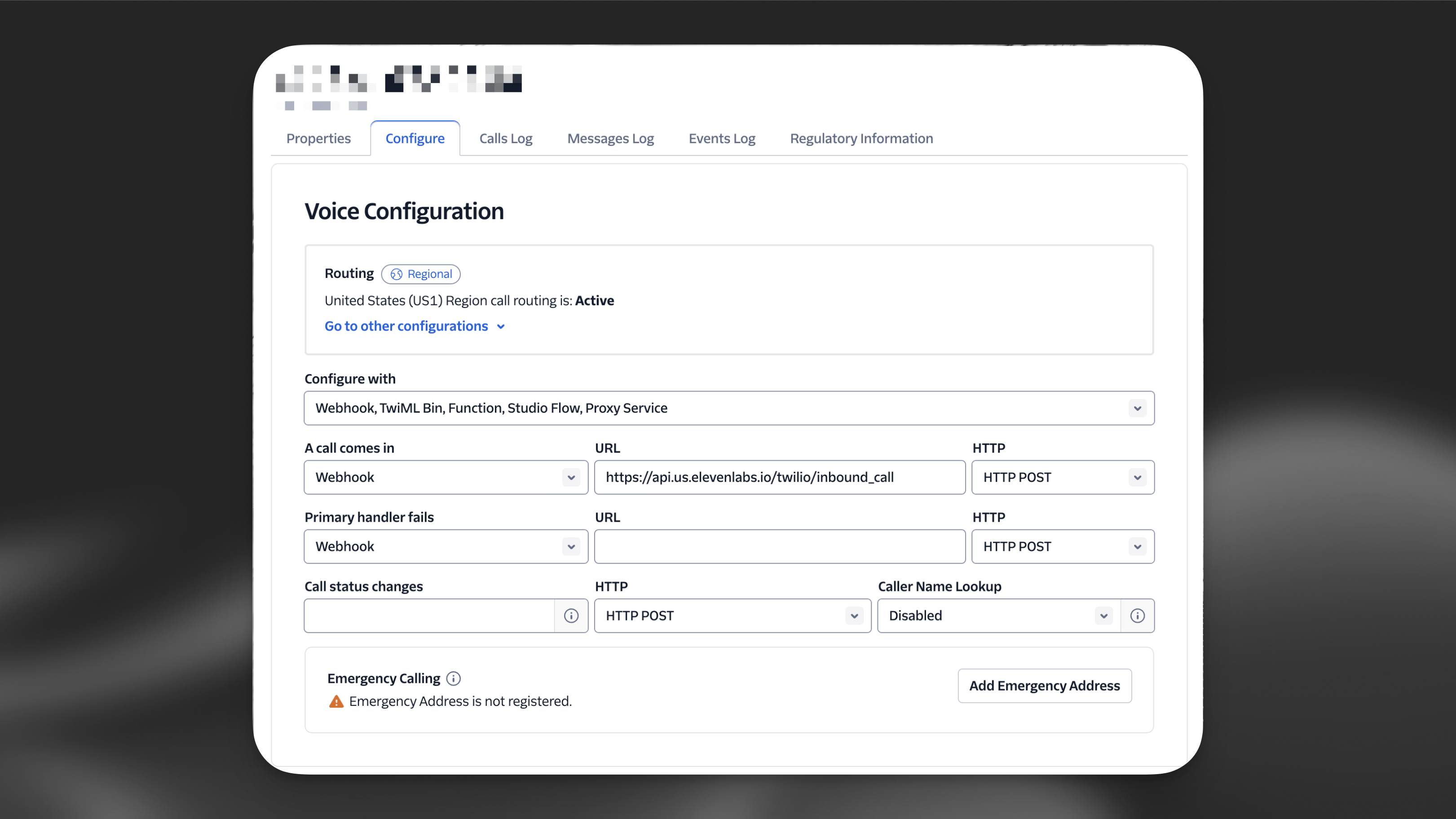
Task: Switch to the Properties tab
Action: click(x=318, y=138)
